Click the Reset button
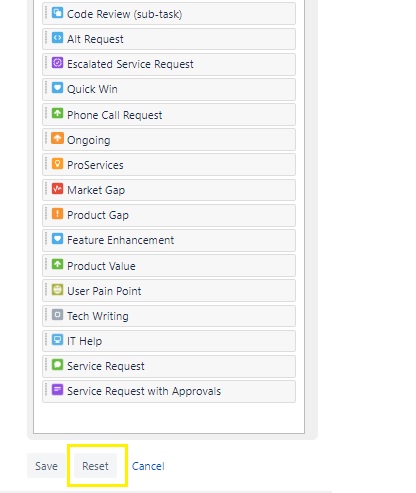This screenshot has height=493, width=416. [x=95, y=466]
